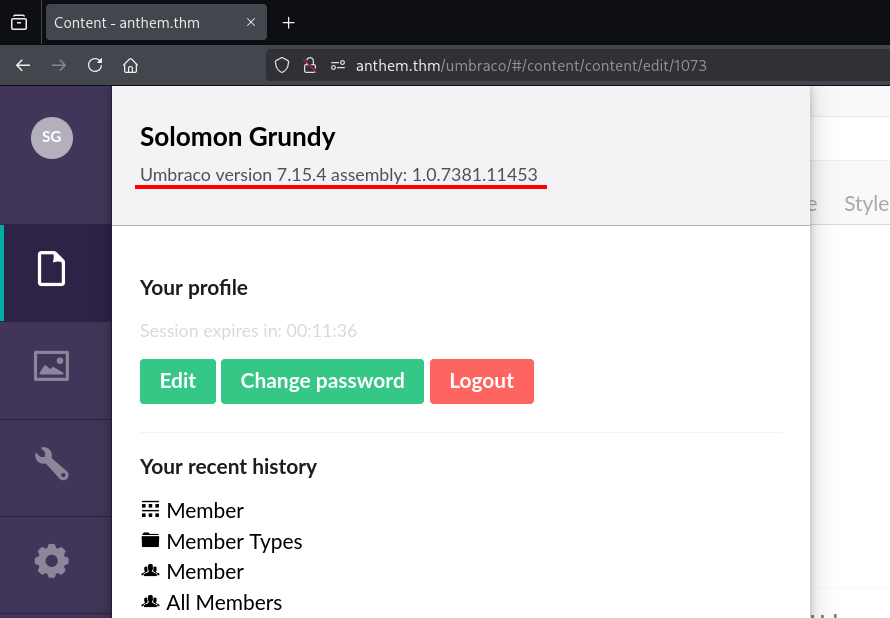Click the insecure connection lock icon
The image size is (890, 618).
click(310, 65)
